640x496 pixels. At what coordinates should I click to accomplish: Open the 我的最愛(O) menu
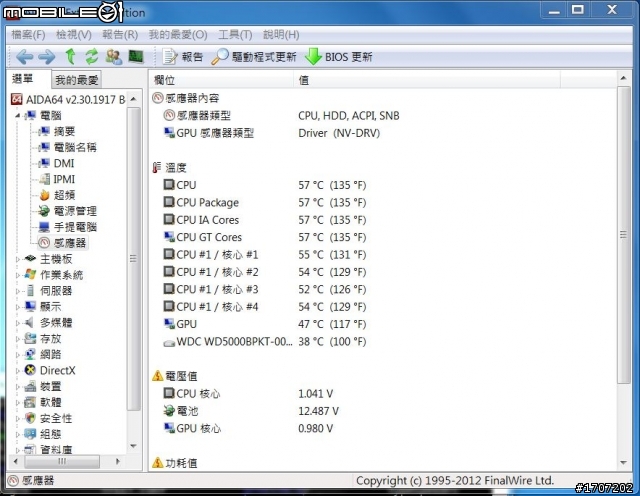coord(178,35)
